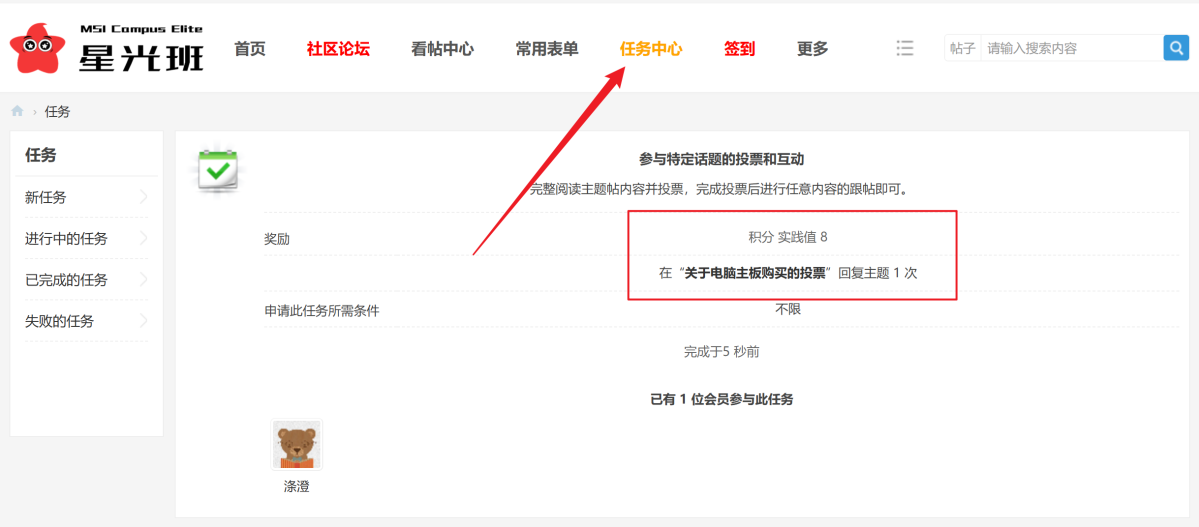The height and width of the screenshot is (527, 1199).
Task: Go to the 首页 navigation tab
Action: click(250, 49)
